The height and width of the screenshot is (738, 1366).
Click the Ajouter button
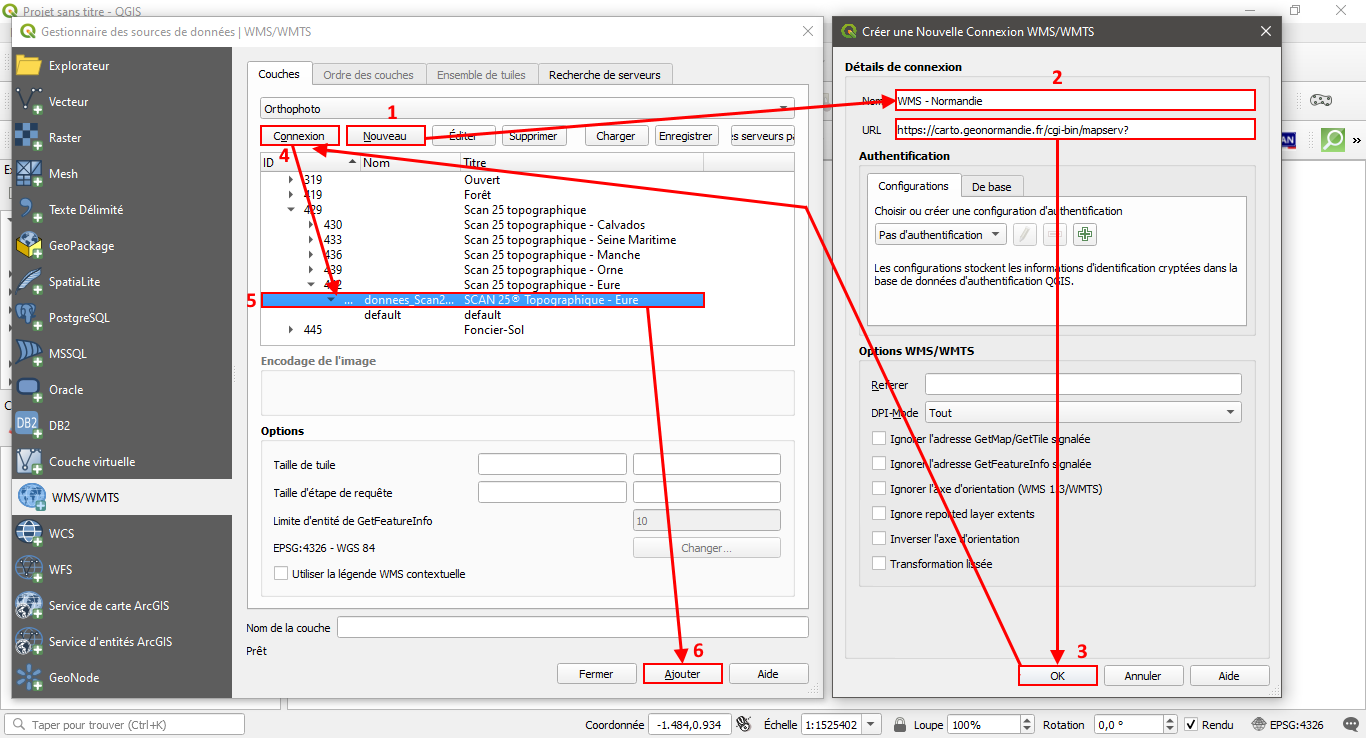(683, 674)
